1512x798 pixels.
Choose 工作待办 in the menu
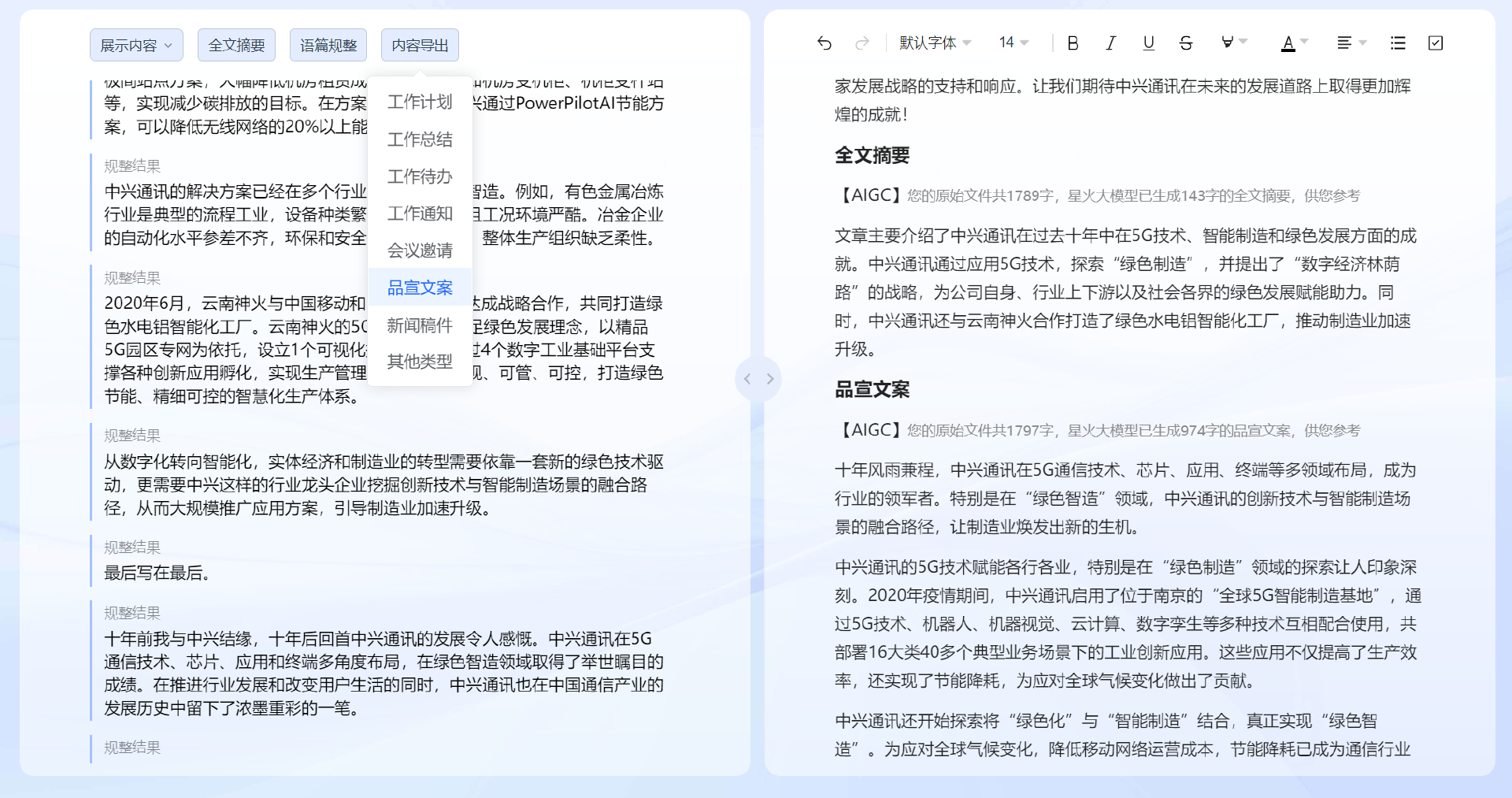420,176
